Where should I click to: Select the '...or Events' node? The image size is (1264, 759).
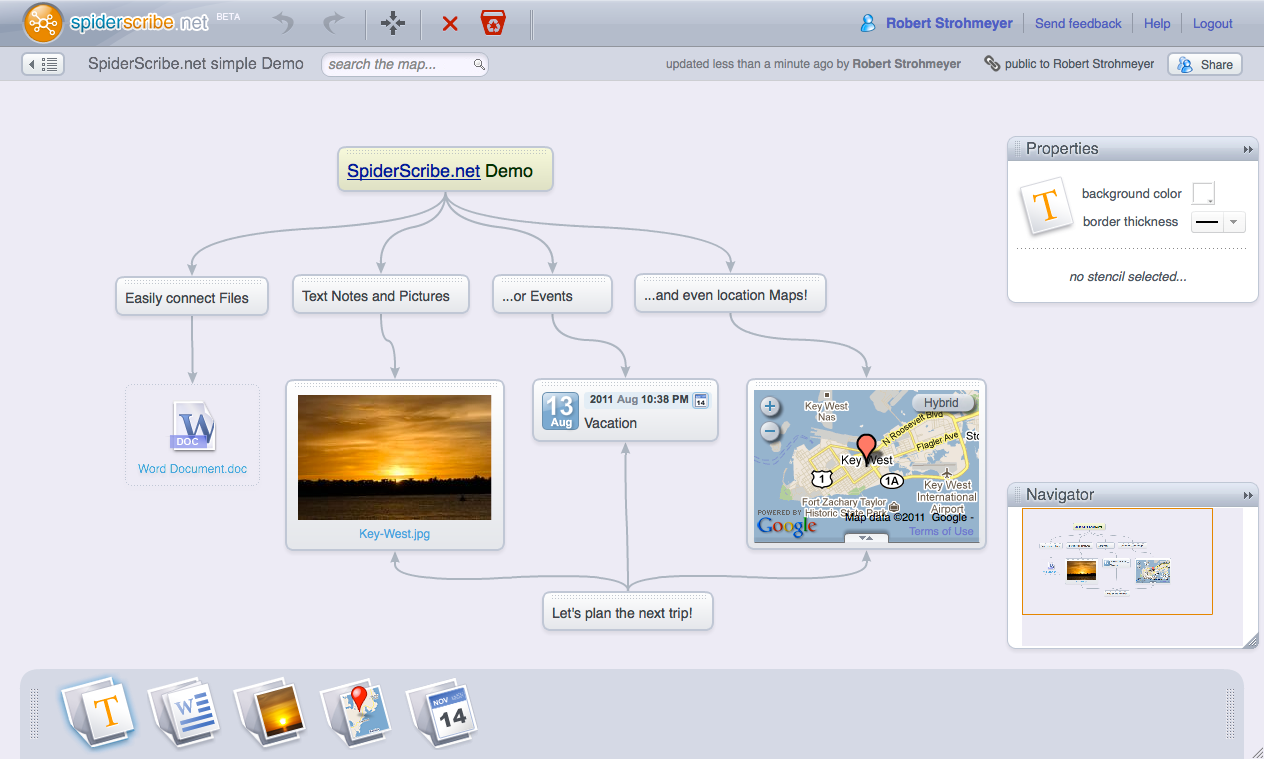tap(553, 295)
